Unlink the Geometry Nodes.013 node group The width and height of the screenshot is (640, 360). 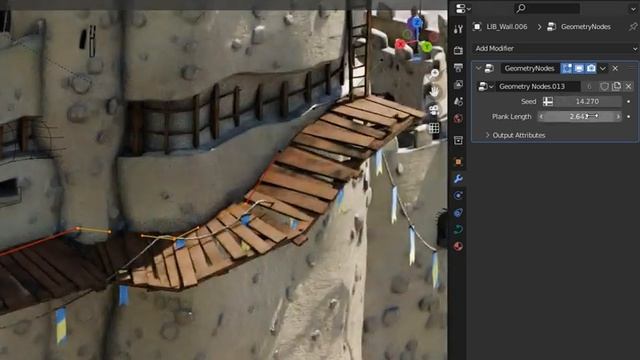click(629, 86)
